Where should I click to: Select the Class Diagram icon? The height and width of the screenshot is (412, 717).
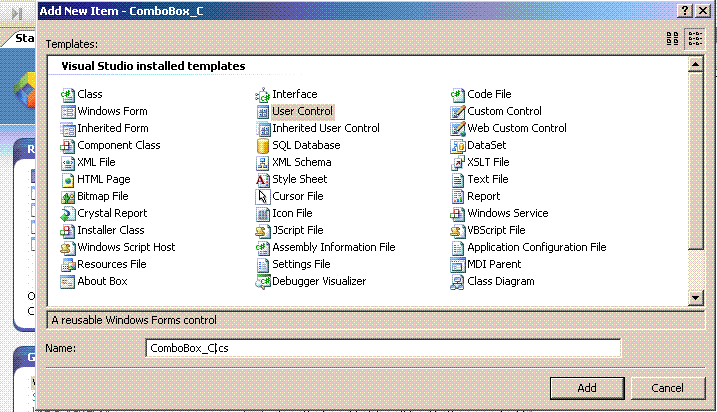coord(457,281)
